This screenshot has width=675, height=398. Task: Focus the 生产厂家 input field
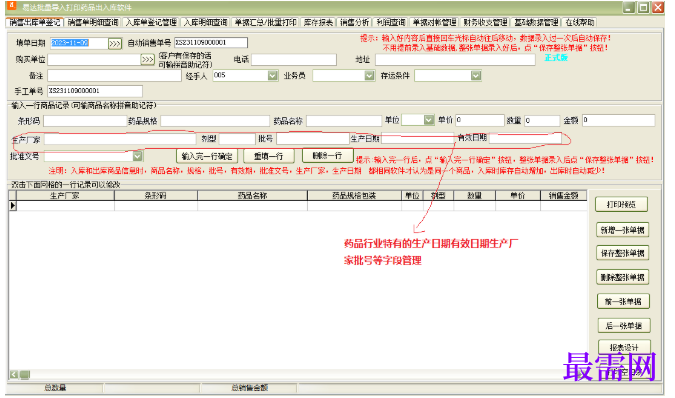pyautogui.click(x=120, y=139)
